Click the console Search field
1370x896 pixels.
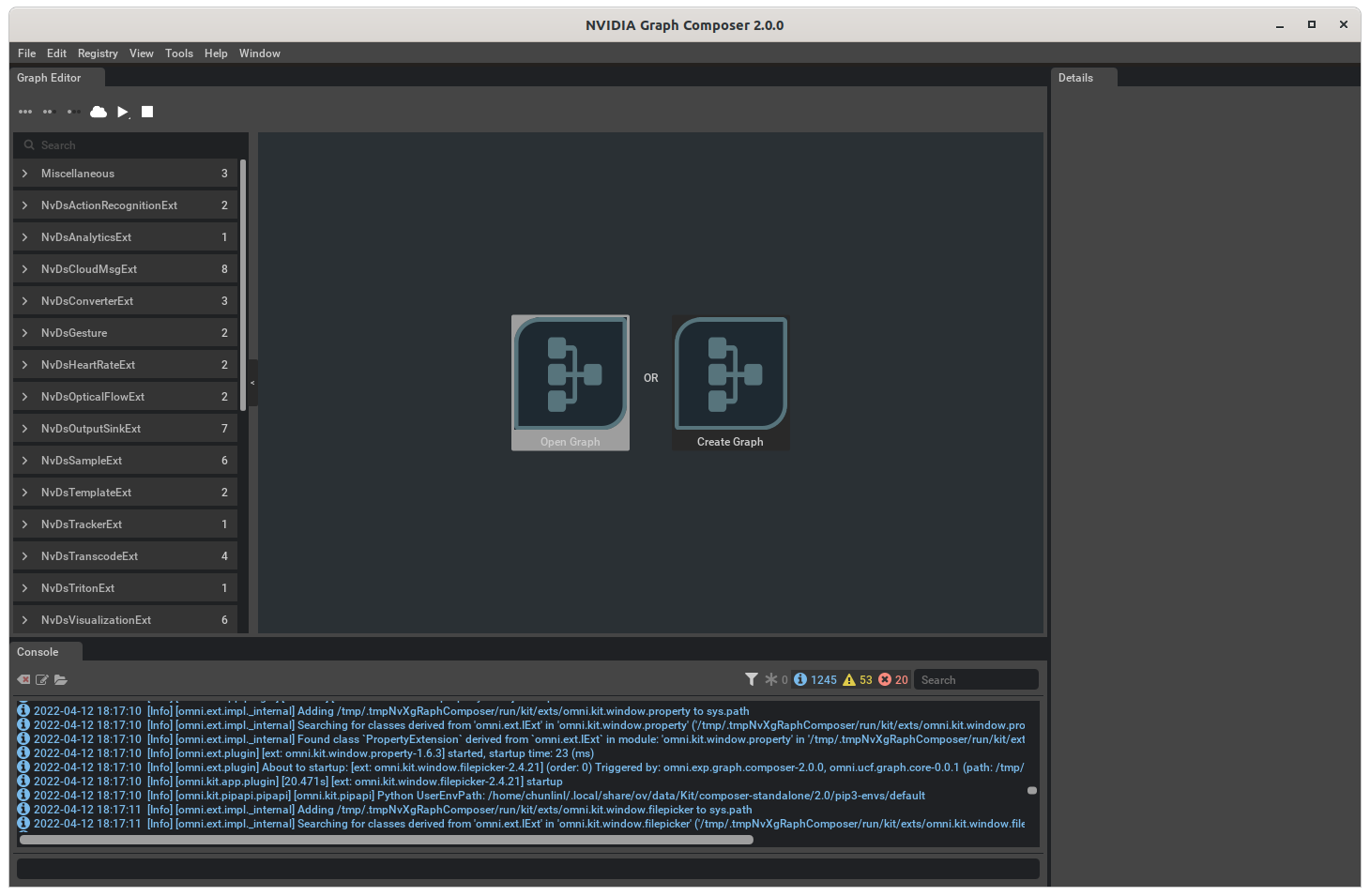pos(976,678)
